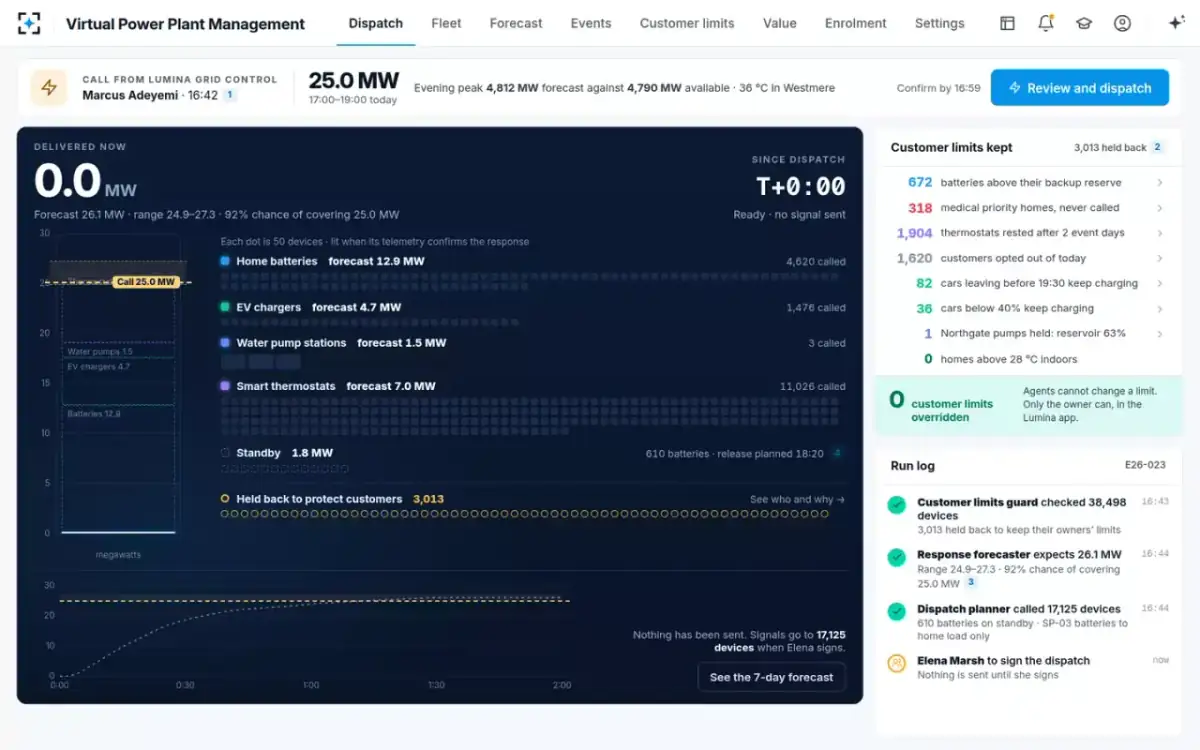Click the blue Home batteries square
The height and width of the screenshot is (750, 1200).
click(225, 261)
